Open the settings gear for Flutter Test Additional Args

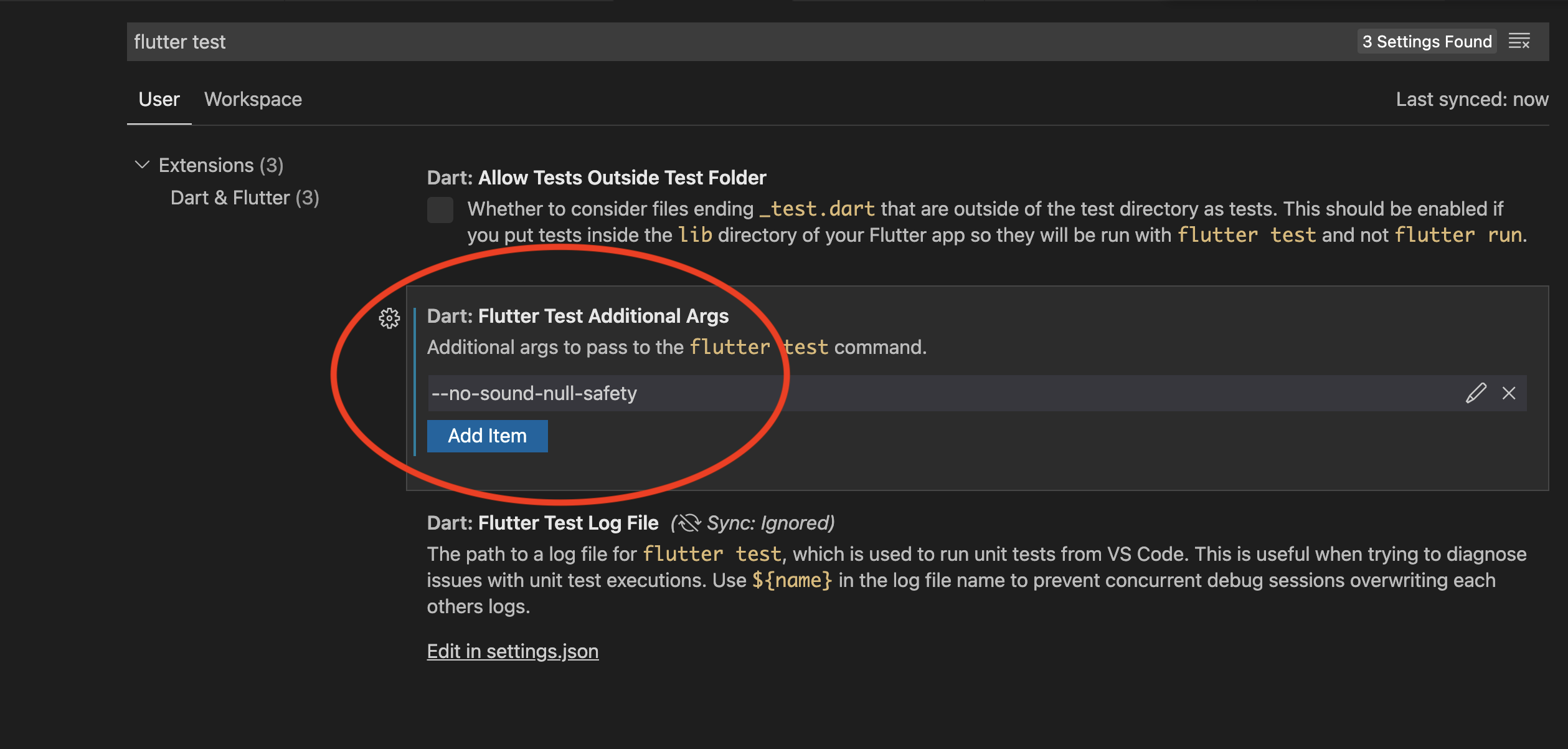point(389,318)
